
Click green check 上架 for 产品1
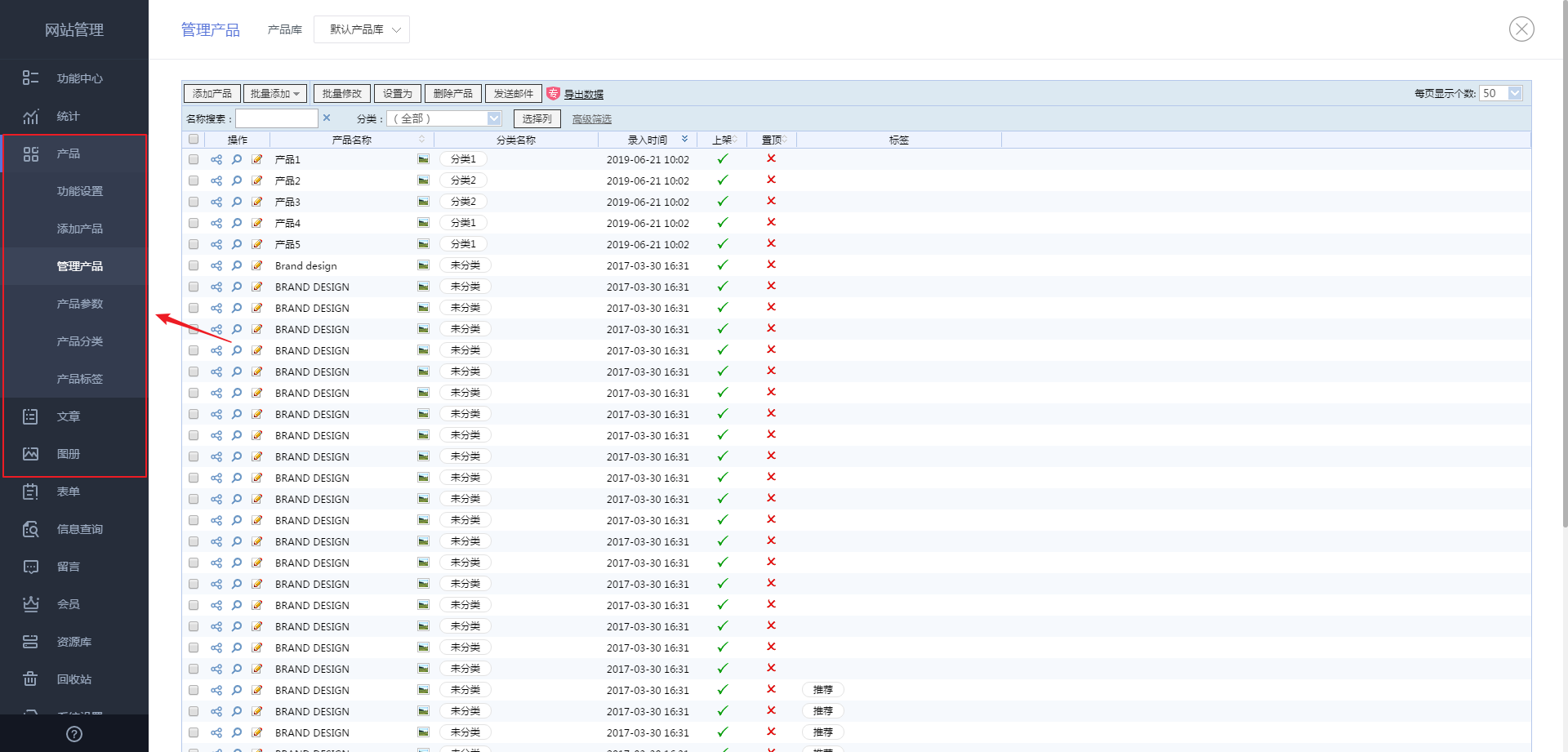[x=723, y=158]
